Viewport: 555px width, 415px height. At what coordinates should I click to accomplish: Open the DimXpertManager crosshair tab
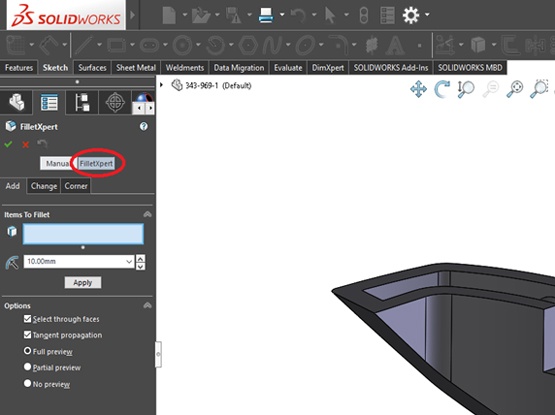[115, 102]
